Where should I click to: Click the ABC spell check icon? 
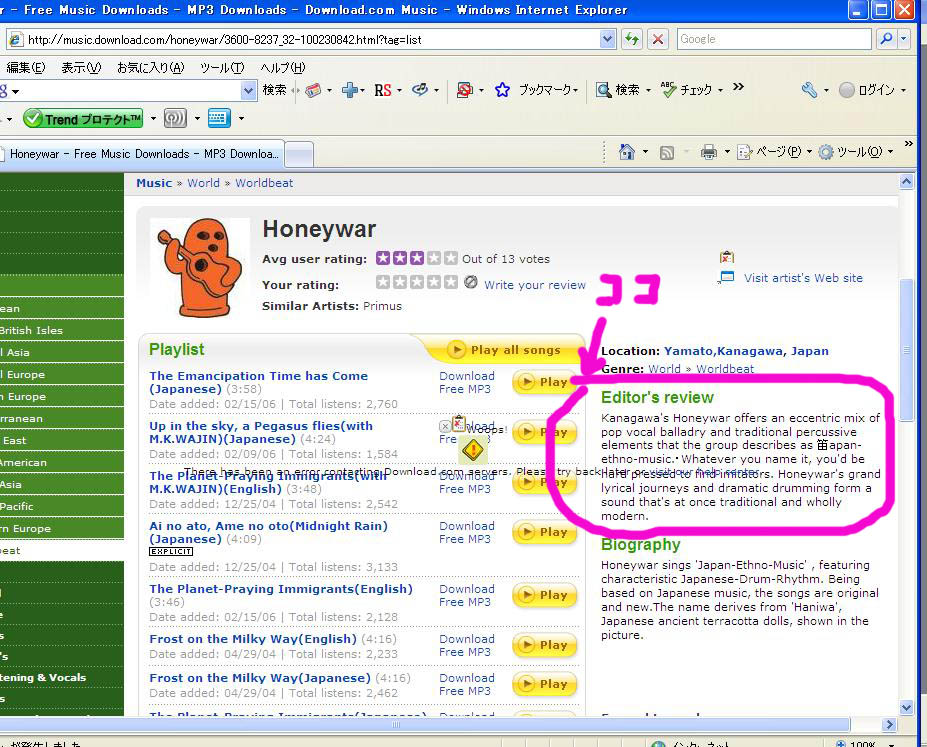point(669,90)
